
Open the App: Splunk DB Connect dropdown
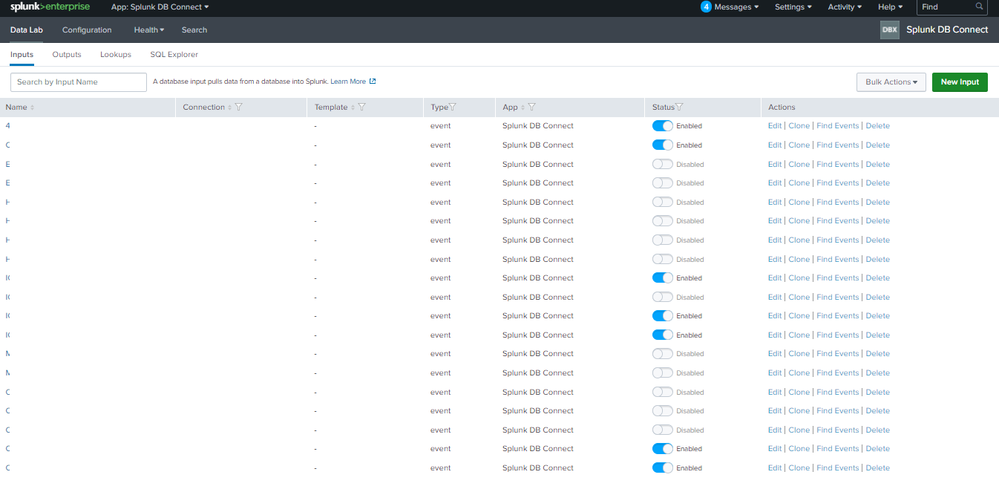pos(160,7)
